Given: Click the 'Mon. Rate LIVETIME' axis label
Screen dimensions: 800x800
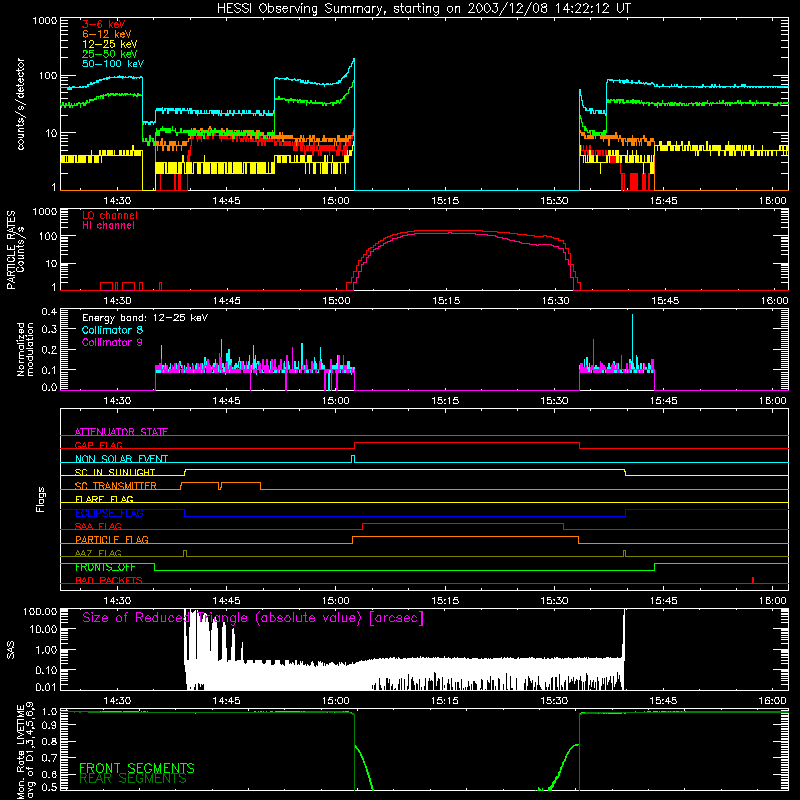Looking at the screenshot, I should tap(25, 752).
